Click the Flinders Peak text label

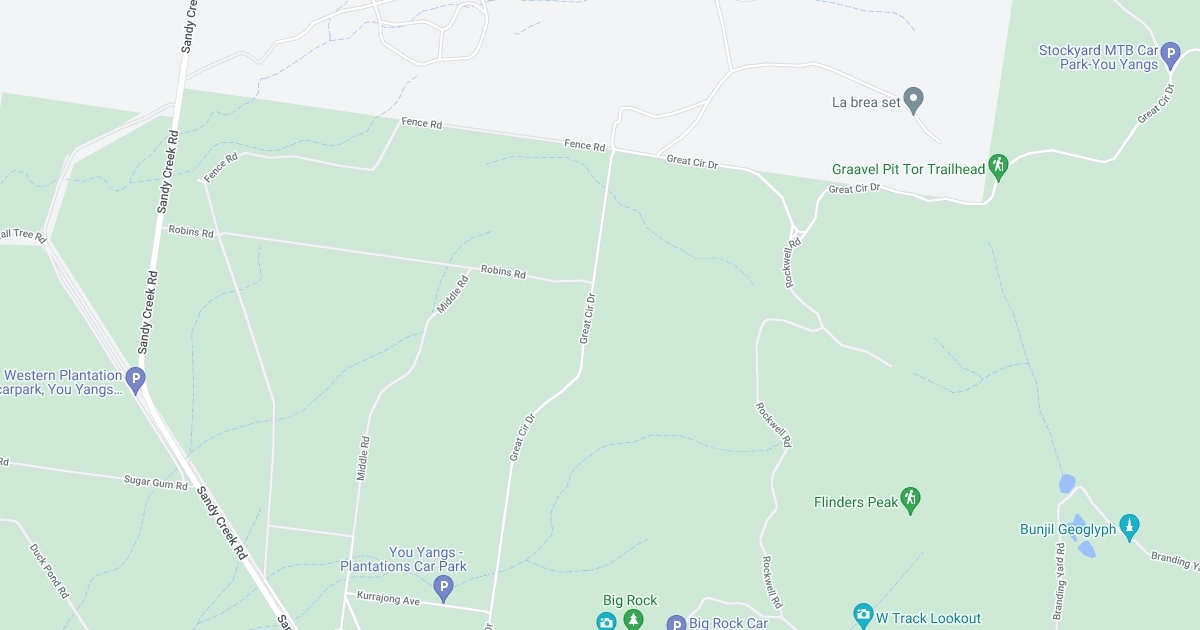[856, 502]
